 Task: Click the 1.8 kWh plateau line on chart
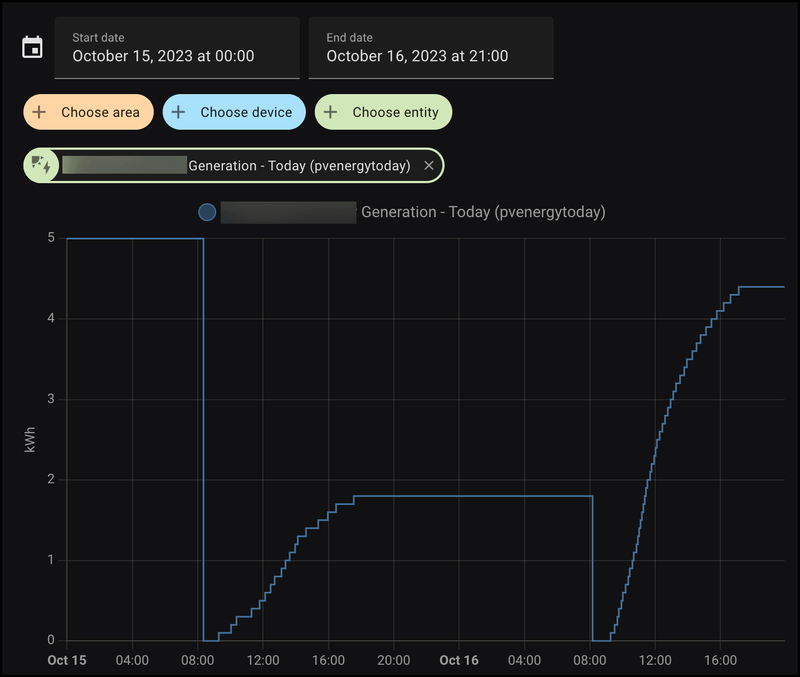point(473,496)
